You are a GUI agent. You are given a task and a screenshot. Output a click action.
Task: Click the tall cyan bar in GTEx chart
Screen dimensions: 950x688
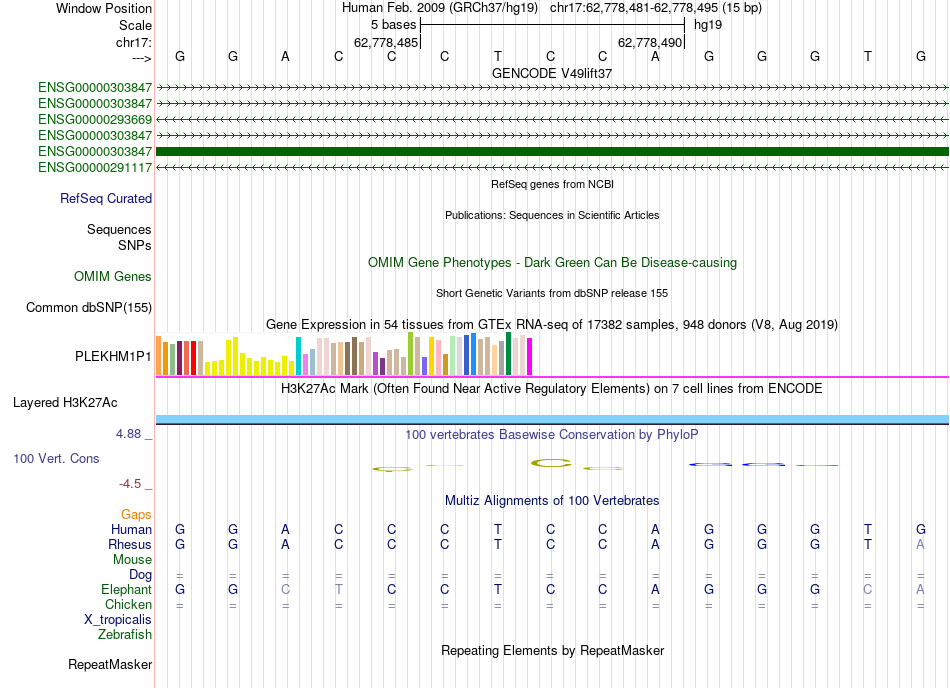[x=298, y=356]
